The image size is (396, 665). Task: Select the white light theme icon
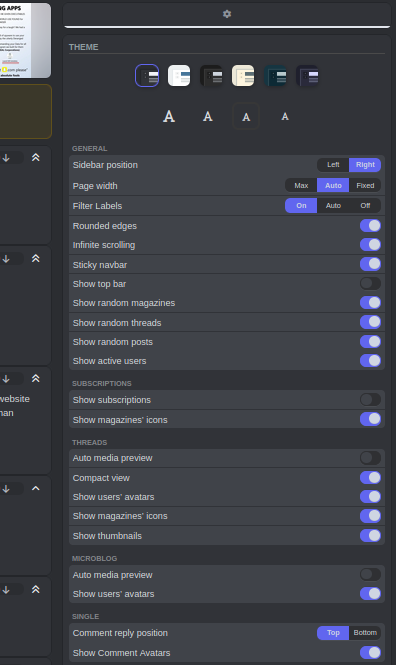179,76
